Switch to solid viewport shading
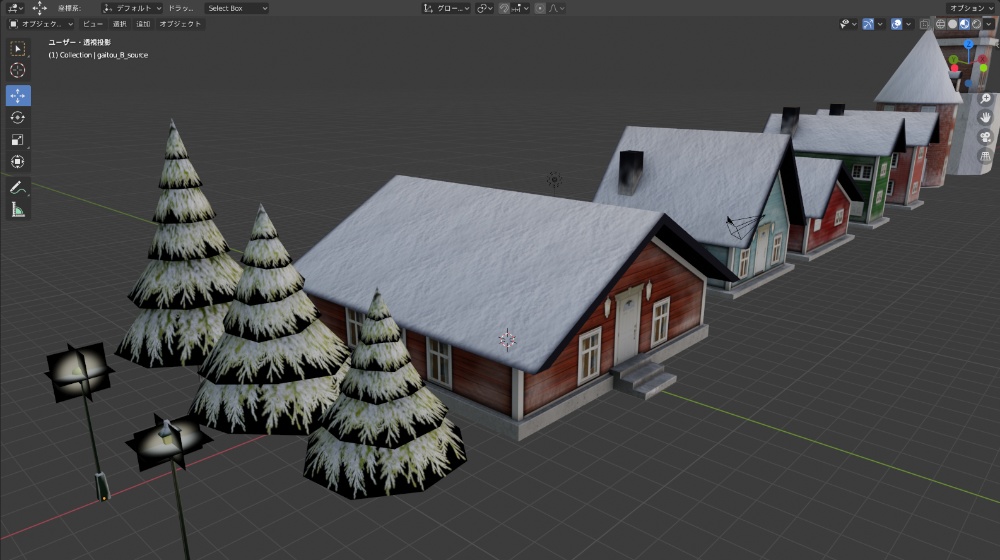 tap(953, 24)
